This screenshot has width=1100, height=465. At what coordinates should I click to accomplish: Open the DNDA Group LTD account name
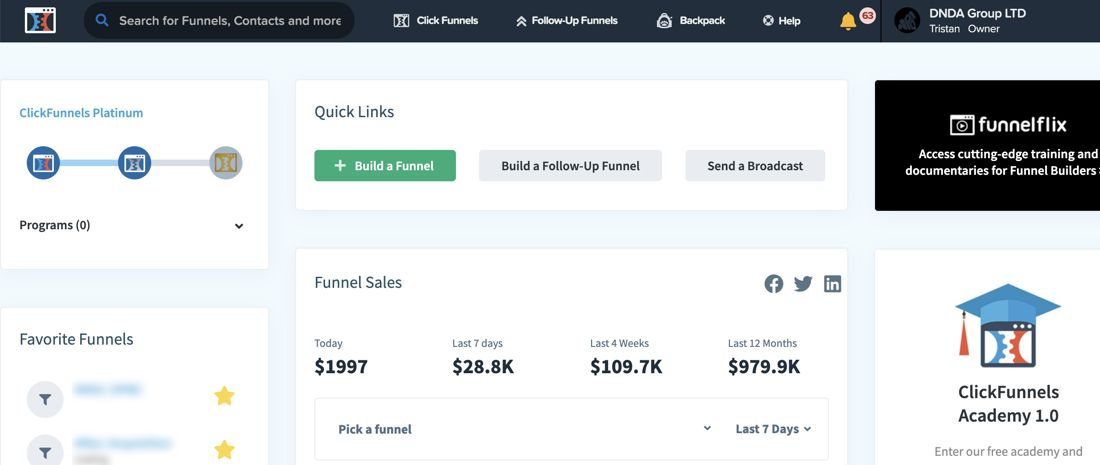[x=977, y=13]
